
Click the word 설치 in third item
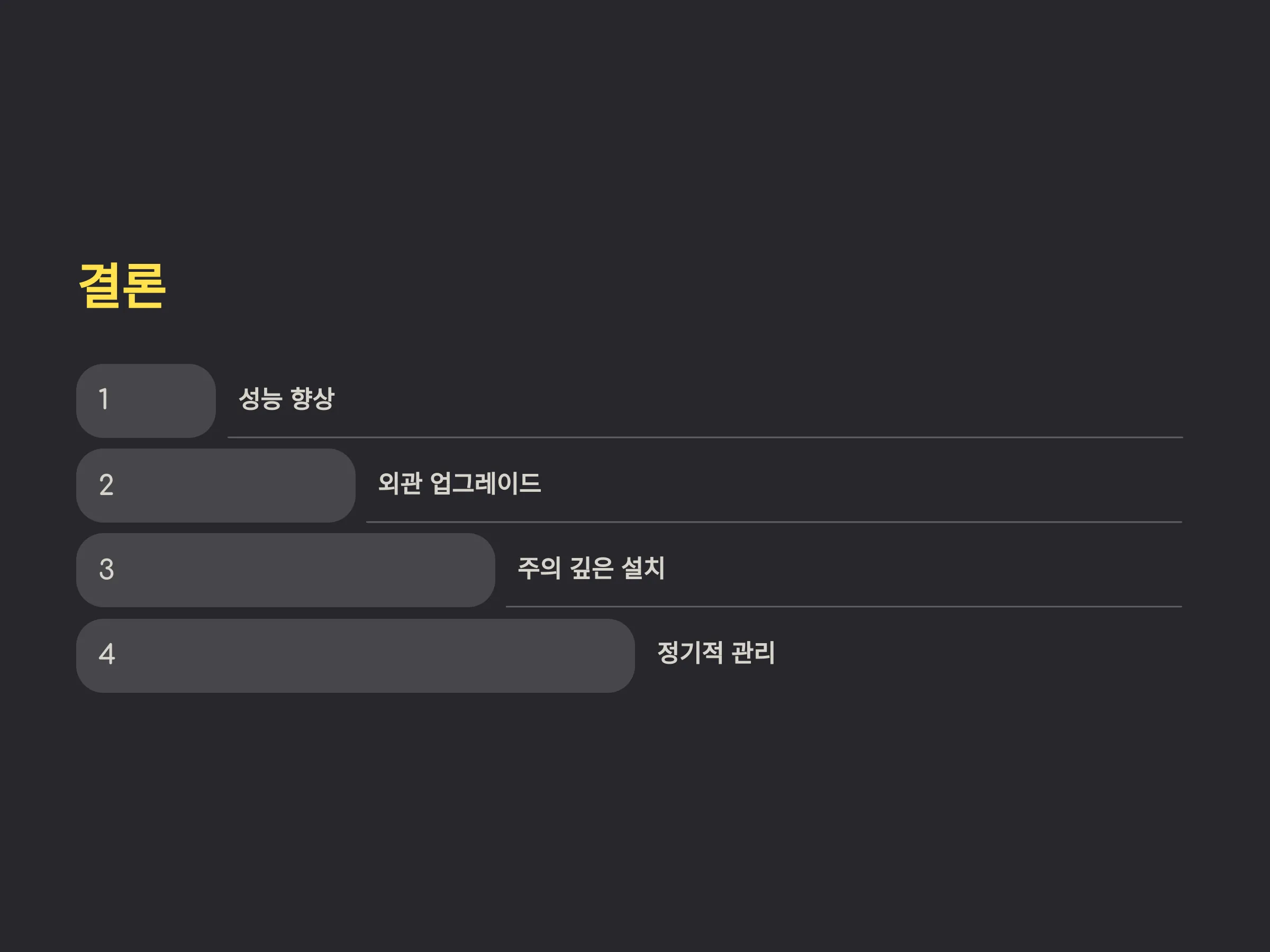tap(643, 568)
